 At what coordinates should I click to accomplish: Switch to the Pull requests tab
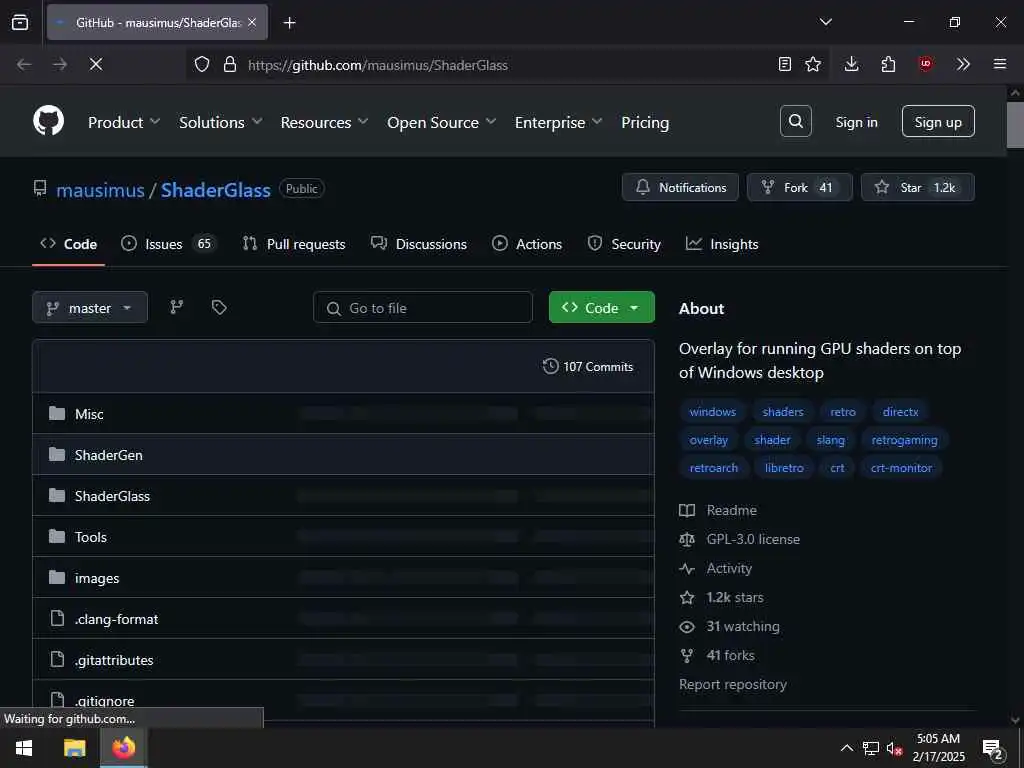tap(294, 244)
